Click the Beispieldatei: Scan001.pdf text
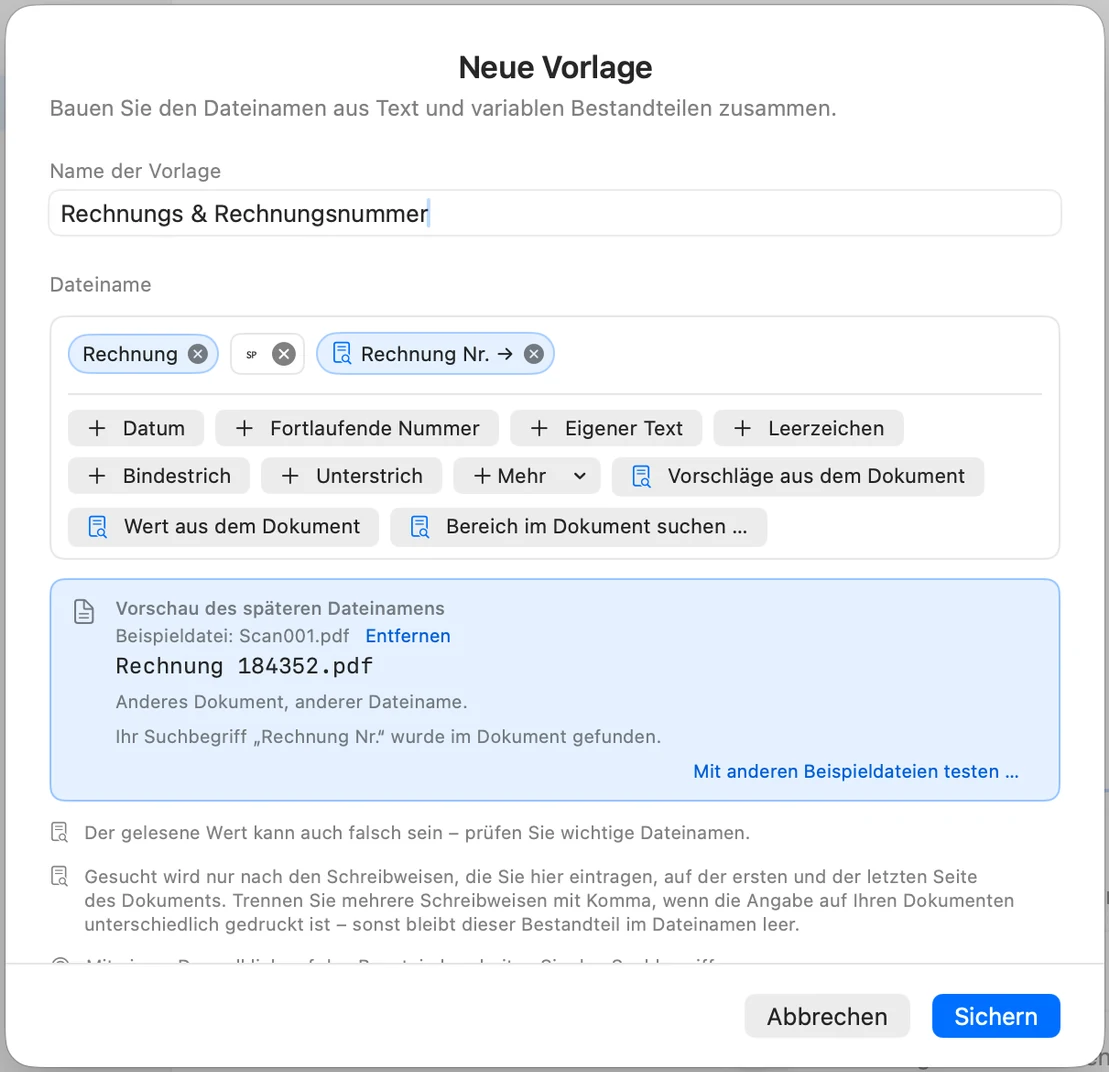This screenshot has height=1072, width=1109. tap(233, 636)
